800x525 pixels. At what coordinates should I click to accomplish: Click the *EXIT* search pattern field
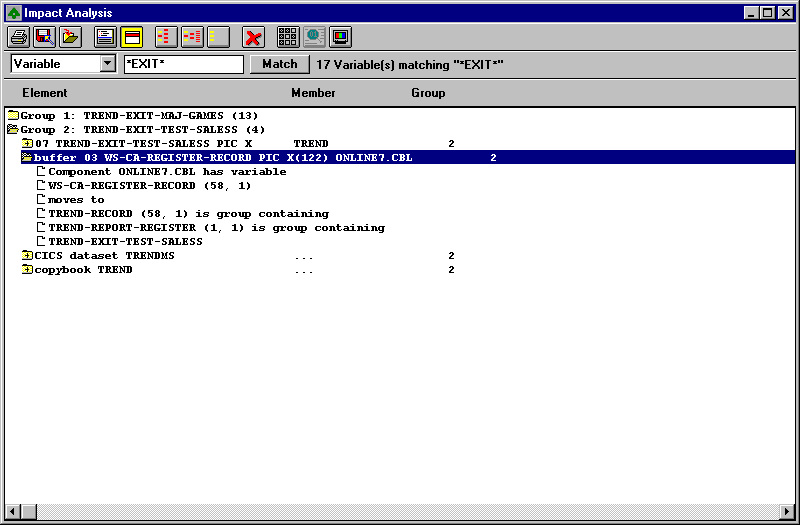pos(183,64)
